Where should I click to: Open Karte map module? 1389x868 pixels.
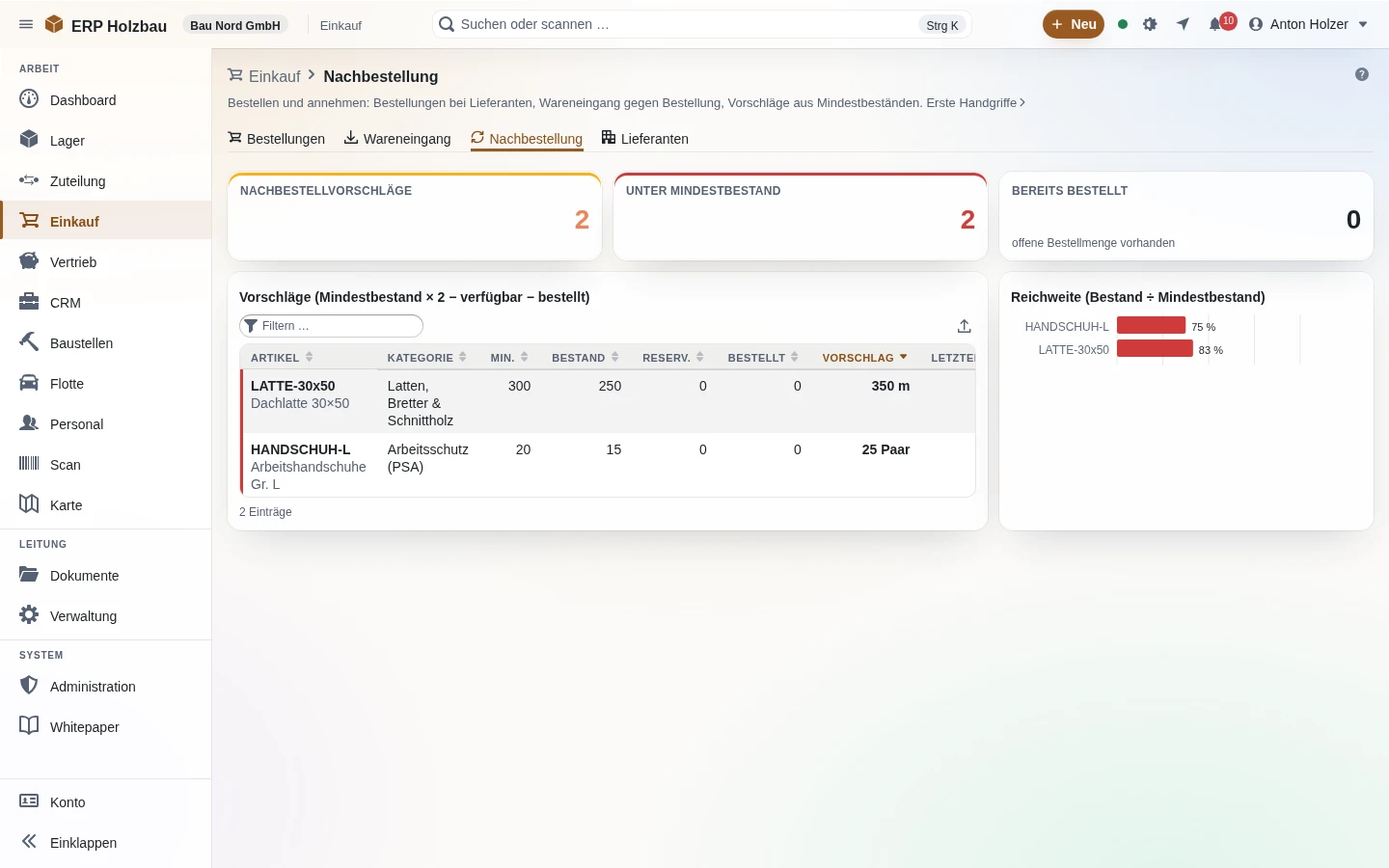tap(106, 504)
